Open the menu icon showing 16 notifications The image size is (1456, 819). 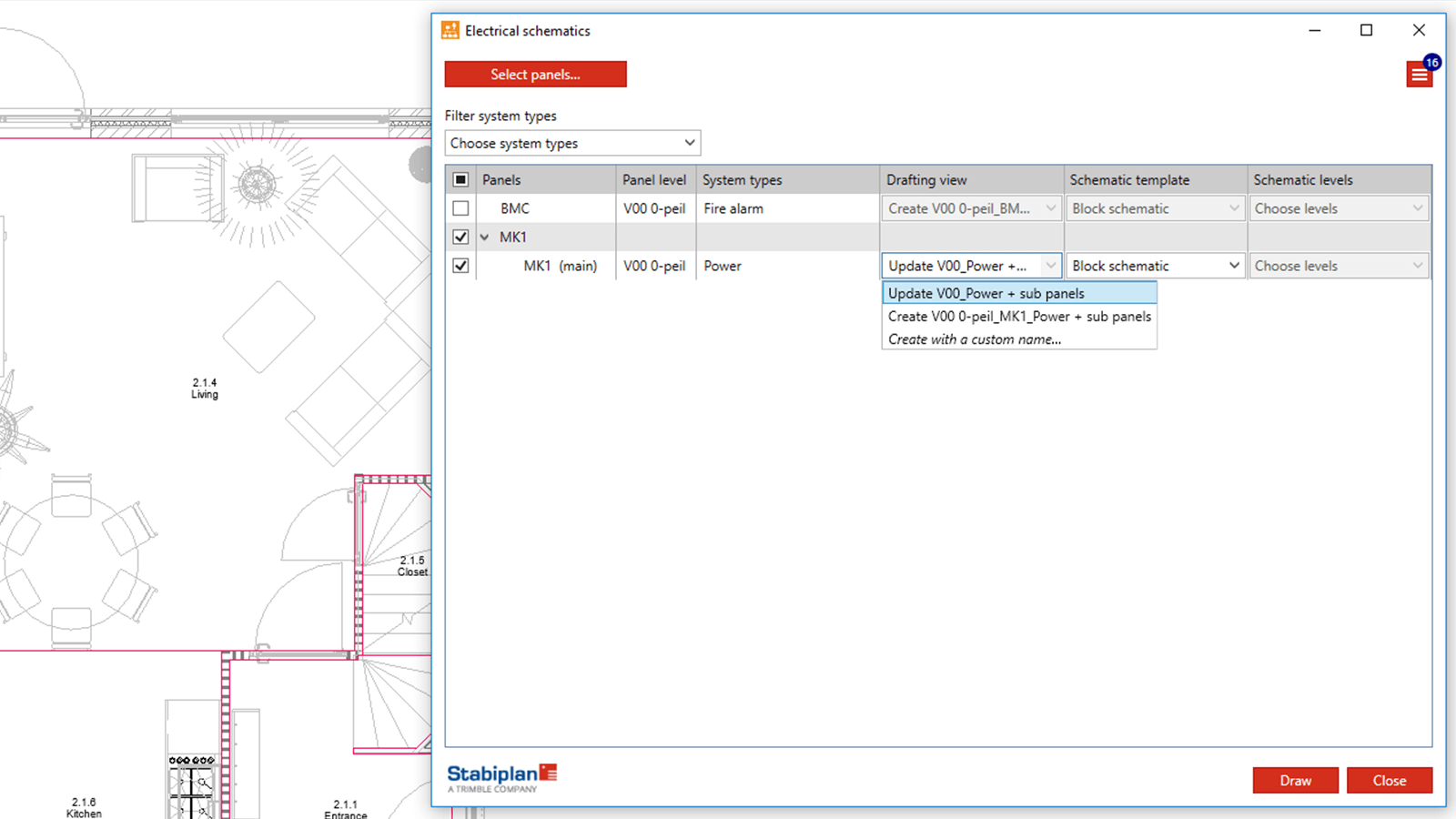pyautogui.click(x=1420, y=74)
